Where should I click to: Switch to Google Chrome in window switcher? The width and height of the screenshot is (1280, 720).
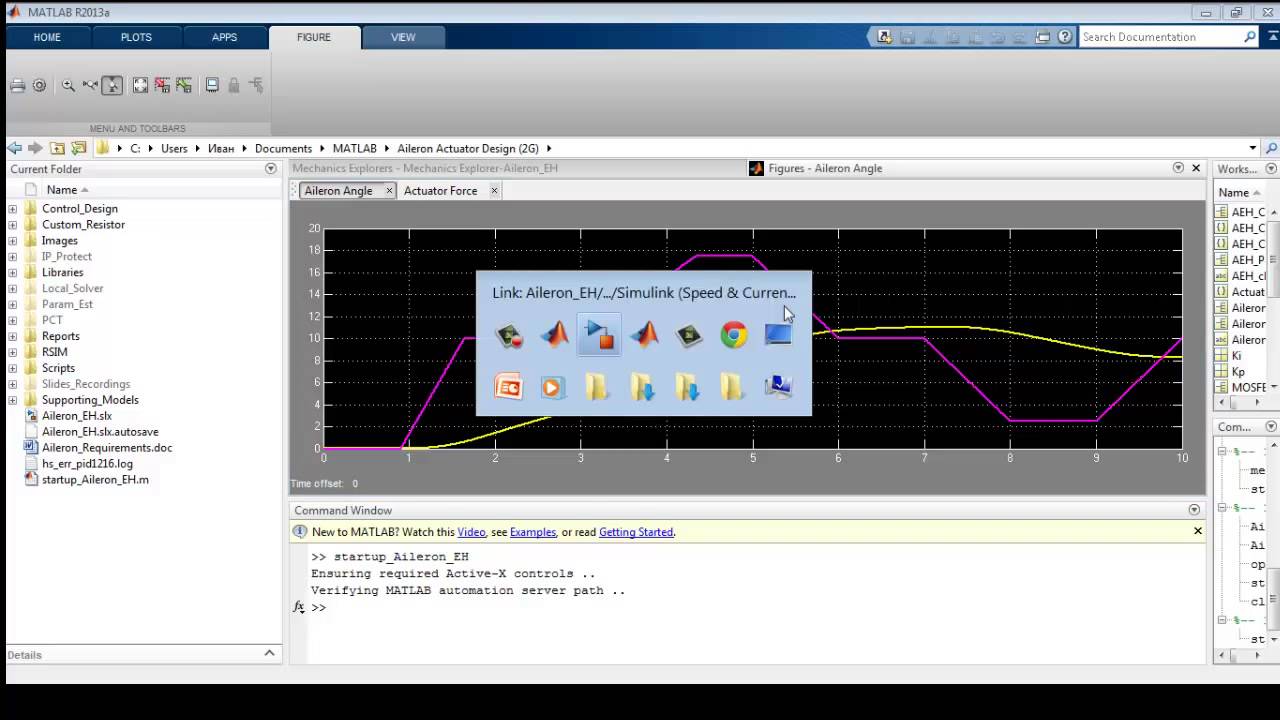coord(734,334)
